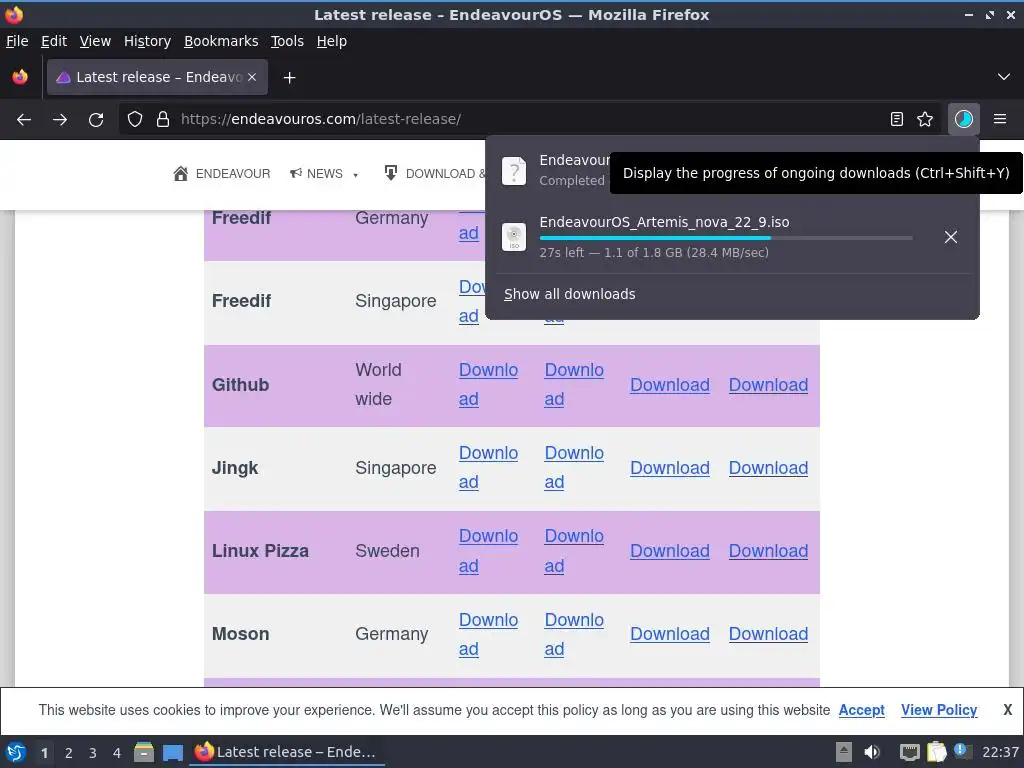1024x768 pixels.
Task: Click the DOWNLOAD menu arrow icon
Action: pos(391,173)
